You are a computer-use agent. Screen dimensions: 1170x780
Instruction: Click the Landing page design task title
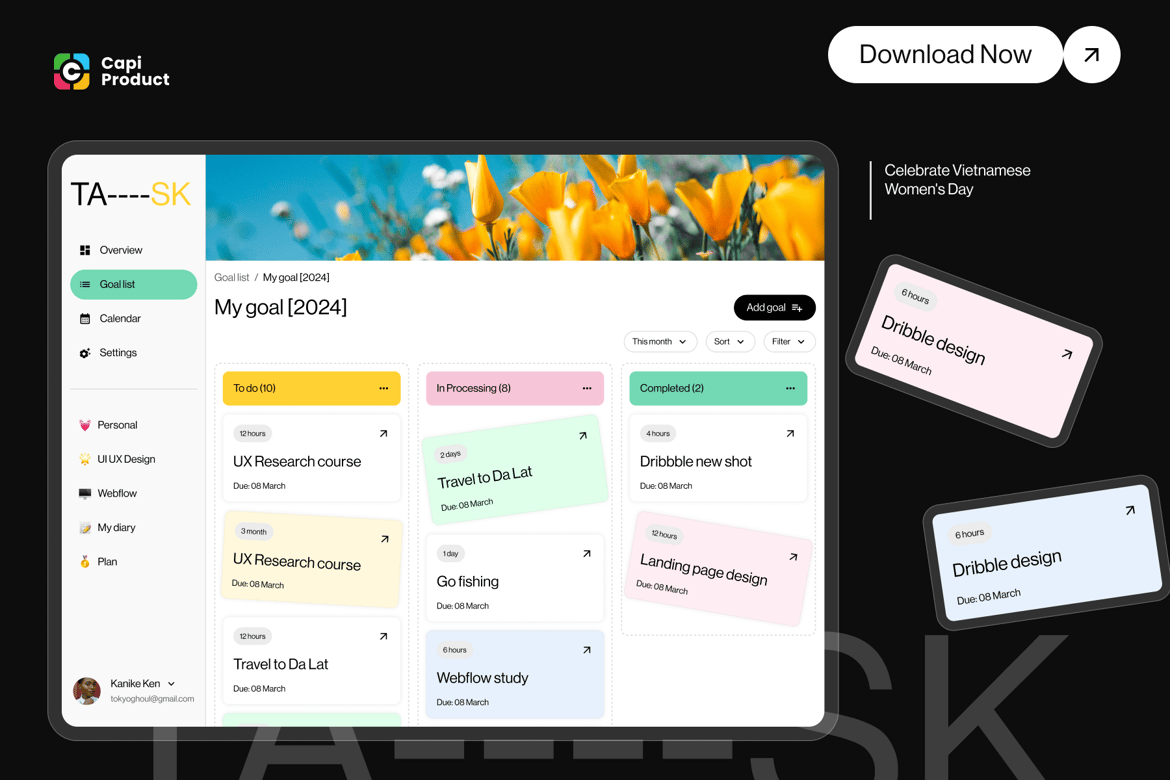[704, 570]
